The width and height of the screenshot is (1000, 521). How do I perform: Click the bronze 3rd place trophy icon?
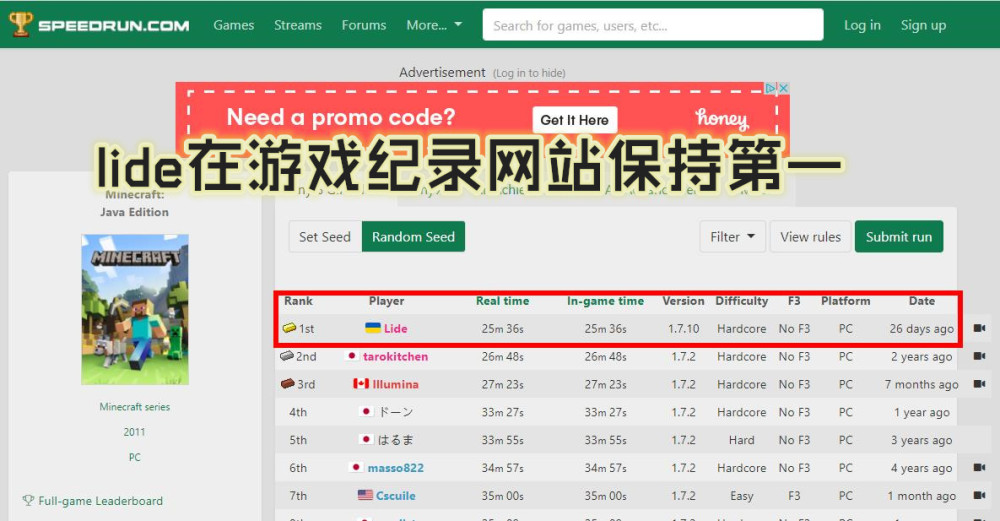click(x=288, y=384)
